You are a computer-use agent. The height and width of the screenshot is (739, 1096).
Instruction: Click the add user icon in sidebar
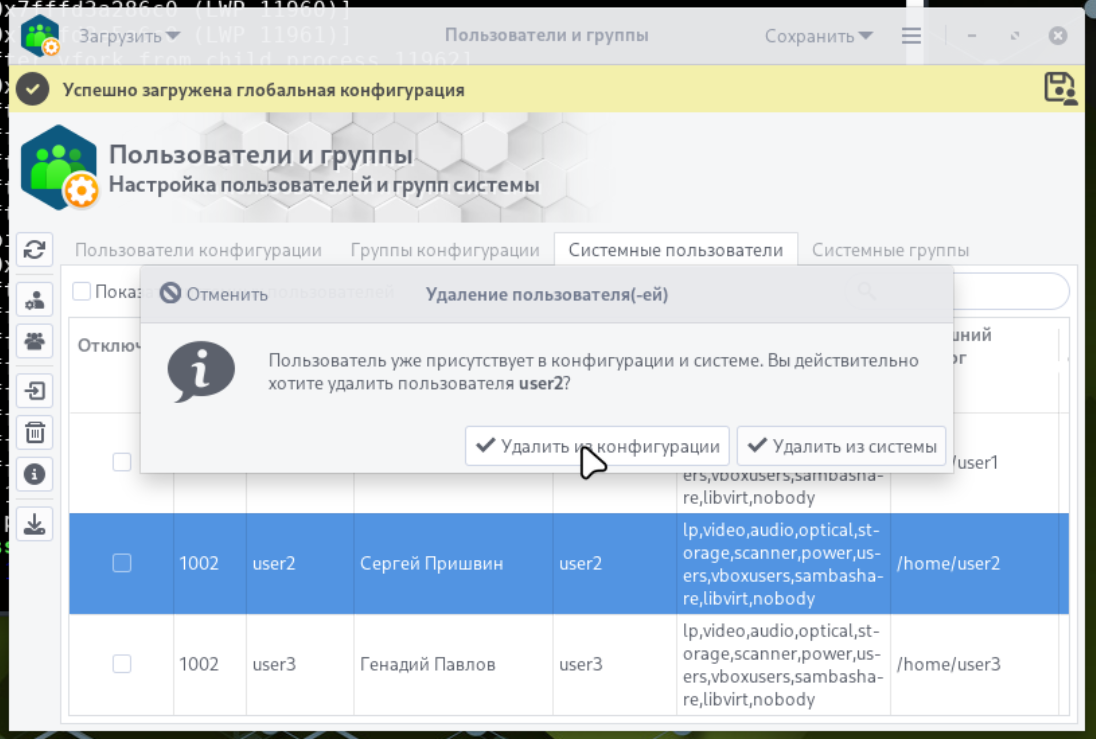(34, 299)
